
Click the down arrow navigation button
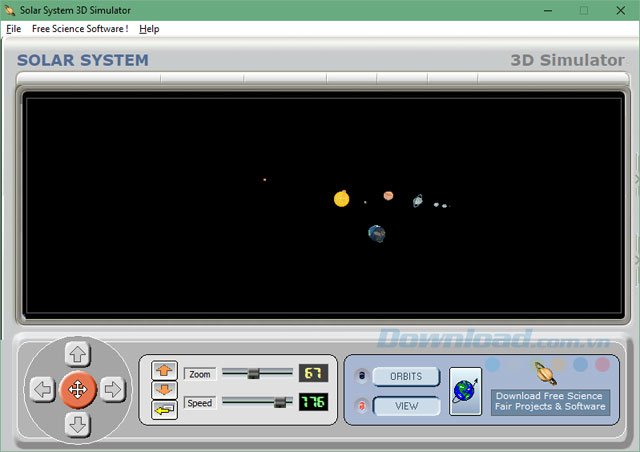pyautogui.click(x=78, y=425)
